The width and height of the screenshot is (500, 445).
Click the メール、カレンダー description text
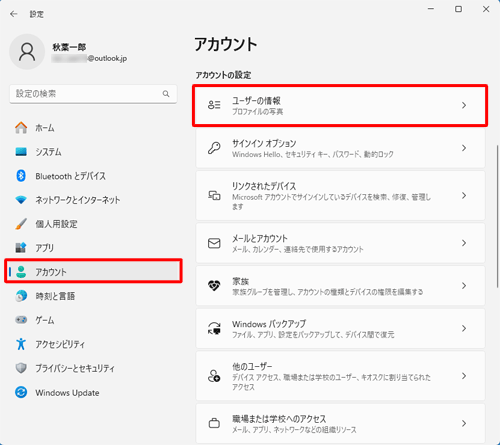tap(298, 250)
